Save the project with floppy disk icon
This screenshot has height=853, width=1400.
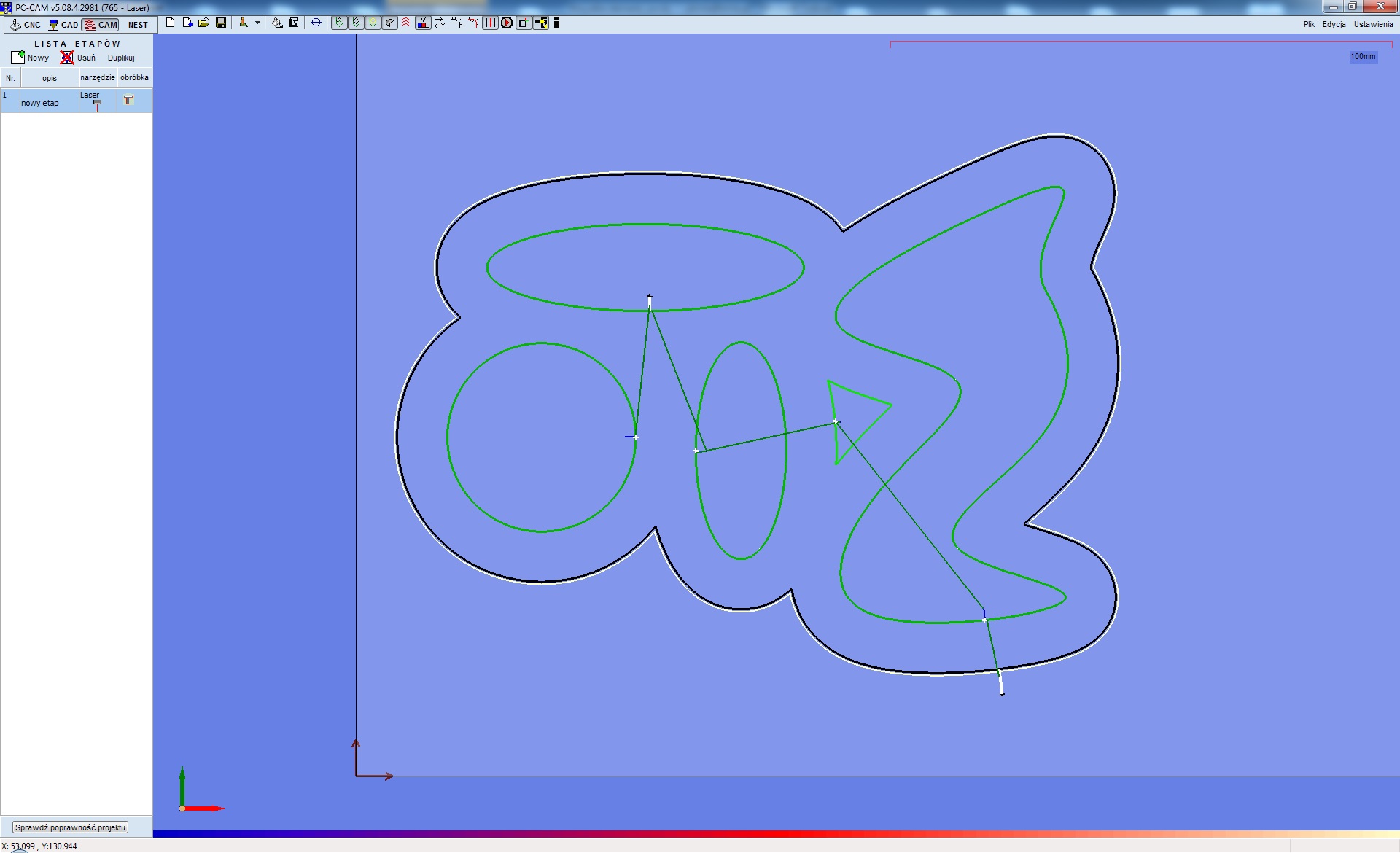(221, 23)
